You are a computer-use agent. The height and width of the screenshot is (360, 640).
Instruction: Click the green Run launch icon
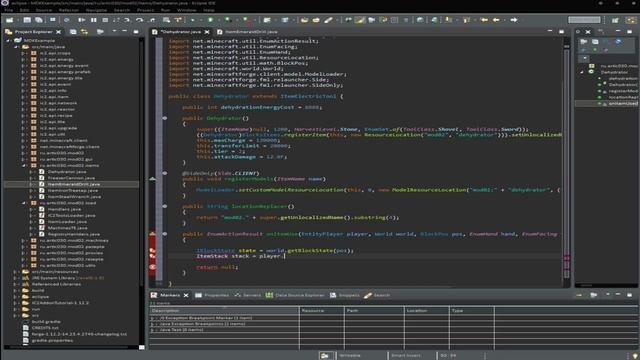(x=211, y=20)
